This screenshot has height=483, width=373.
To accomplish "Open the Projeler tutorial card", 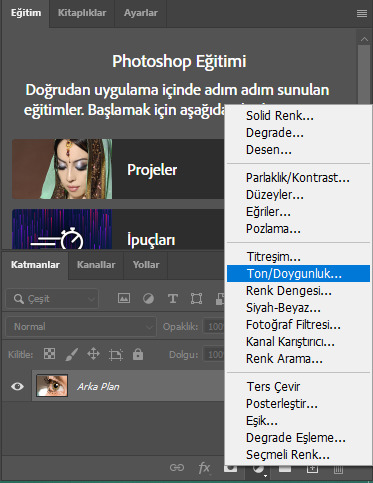I will pos(118,169).
